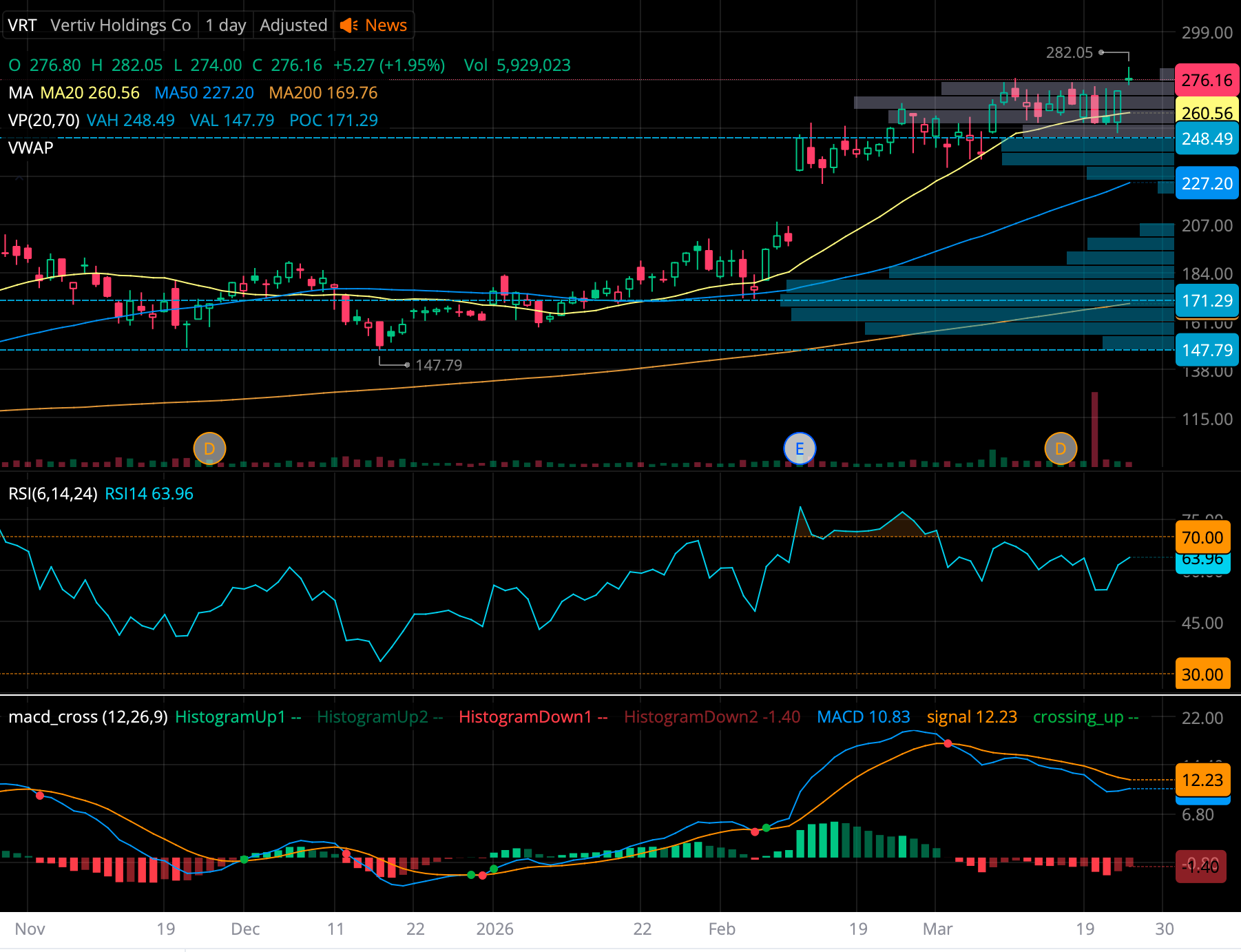Click the orange News megaphone icon

(349, 25)
